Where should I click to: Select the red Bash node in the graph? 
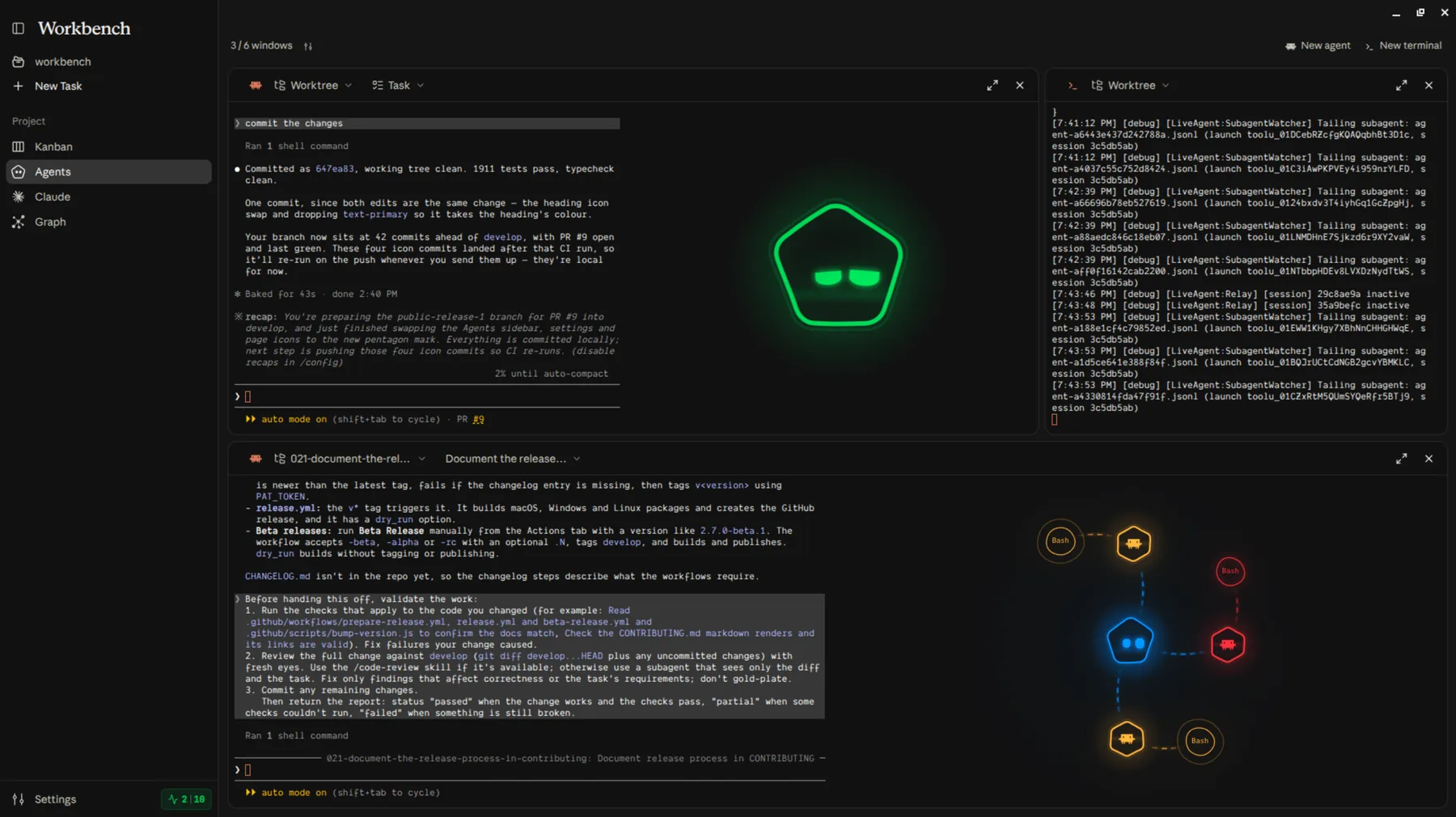[1230, 571]
